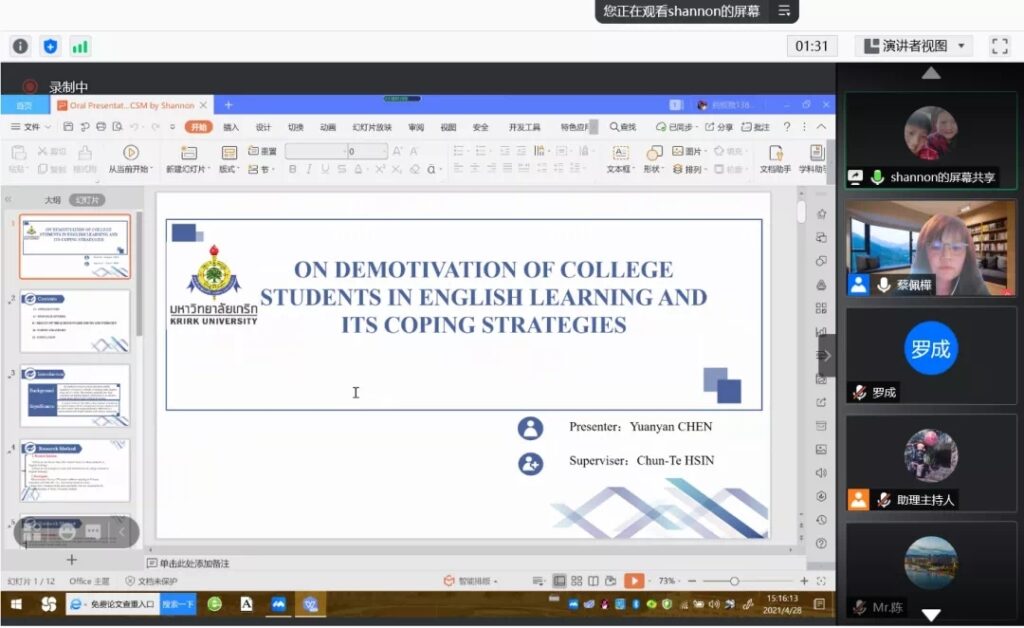1024x628 pixels.
Task: Open the blue security shield icon
Action: [x=50, y=46]
